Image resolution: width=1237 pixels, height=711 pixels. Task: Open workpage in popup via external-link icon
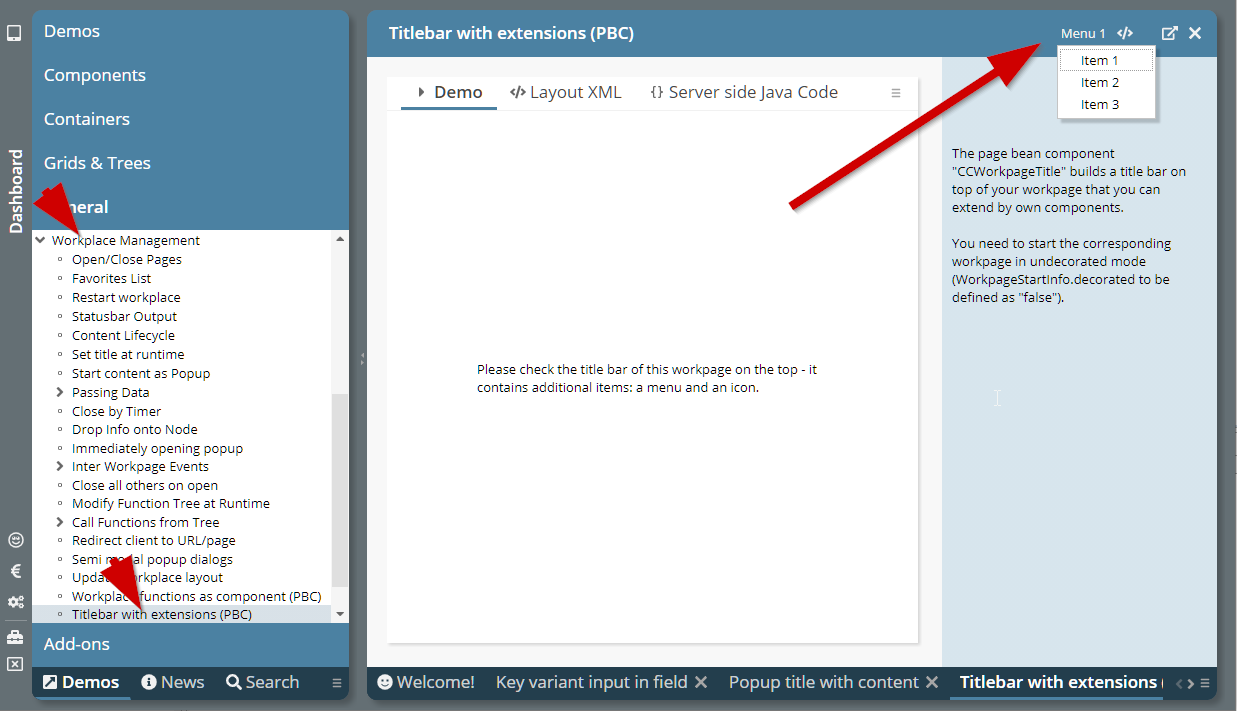tap(1169, 33)
